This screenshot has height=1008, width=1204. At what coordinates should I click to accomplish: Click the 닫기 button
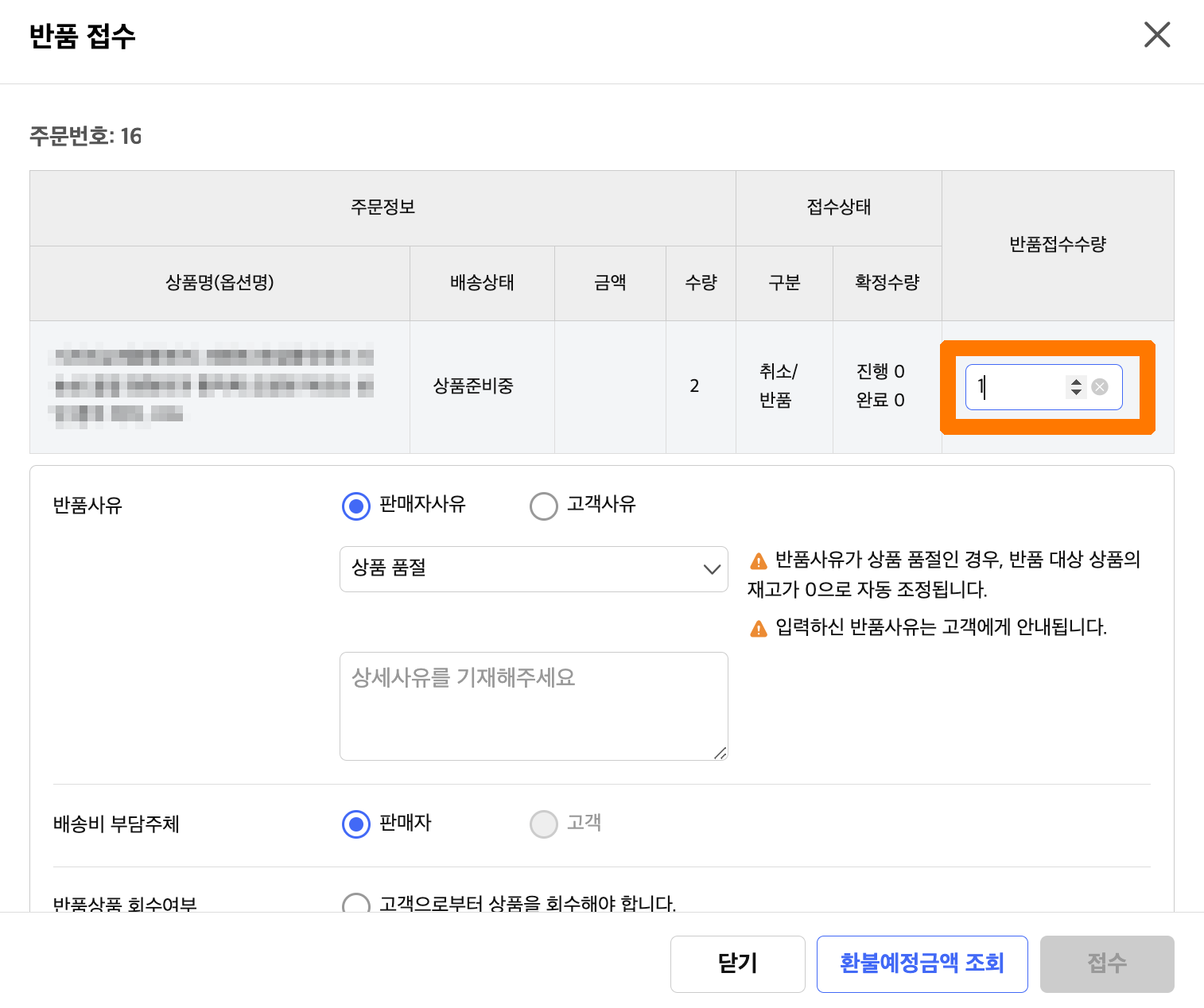pos(738,964)
